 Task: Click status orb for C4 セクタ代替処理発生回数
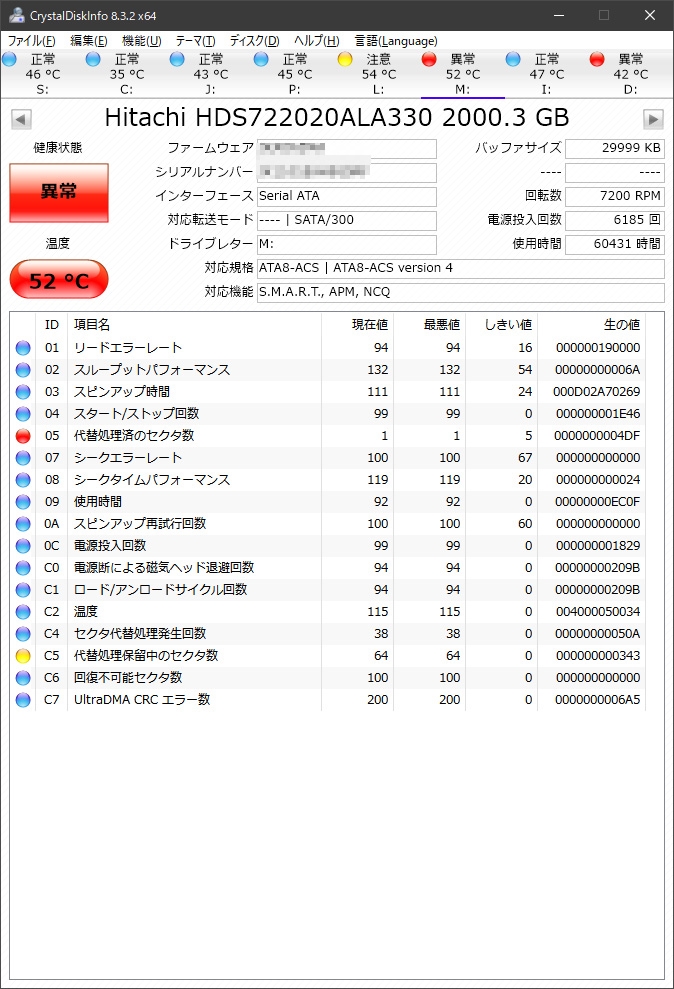23,634
